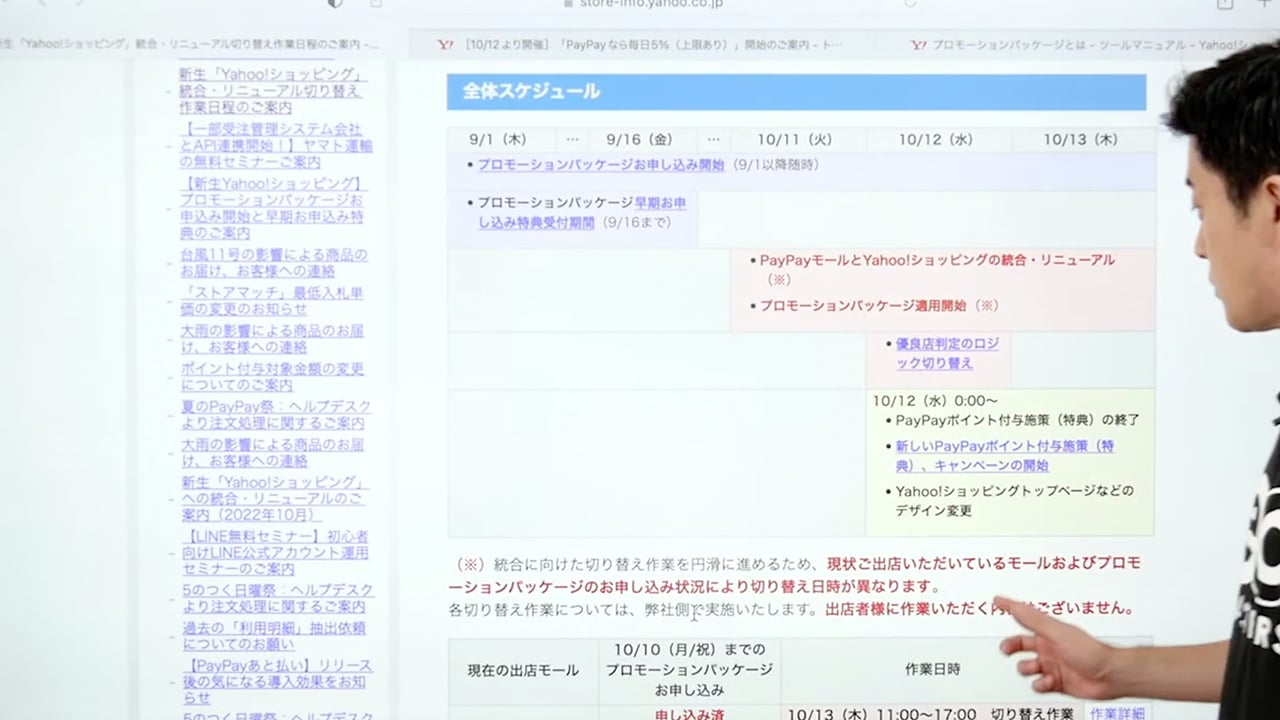Open sidebar link 【PayPayあと払い】リリース後の気になる導入効果
Image resolution: width=1280 pixels, height=720 pixels.
277,681
